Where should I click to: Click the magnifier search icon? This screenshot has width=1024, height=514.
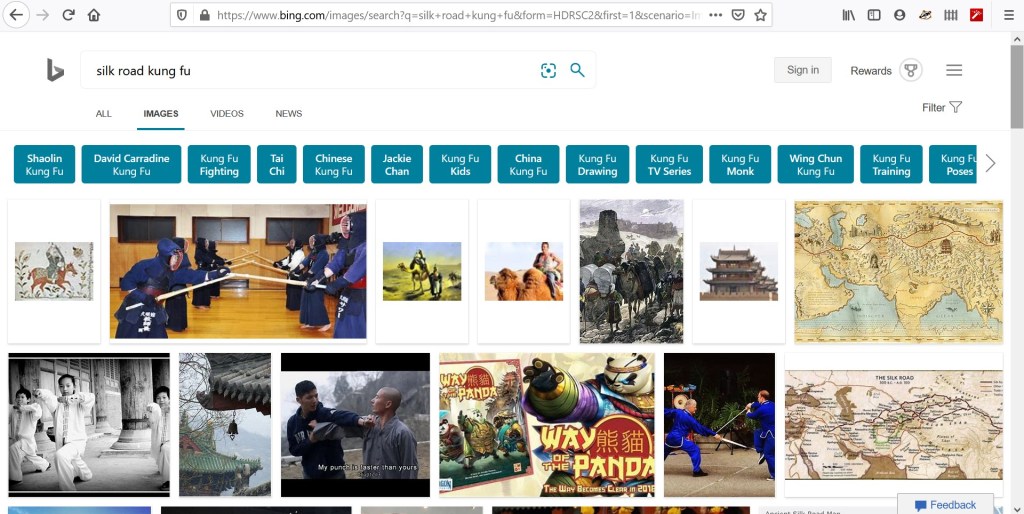577,70
